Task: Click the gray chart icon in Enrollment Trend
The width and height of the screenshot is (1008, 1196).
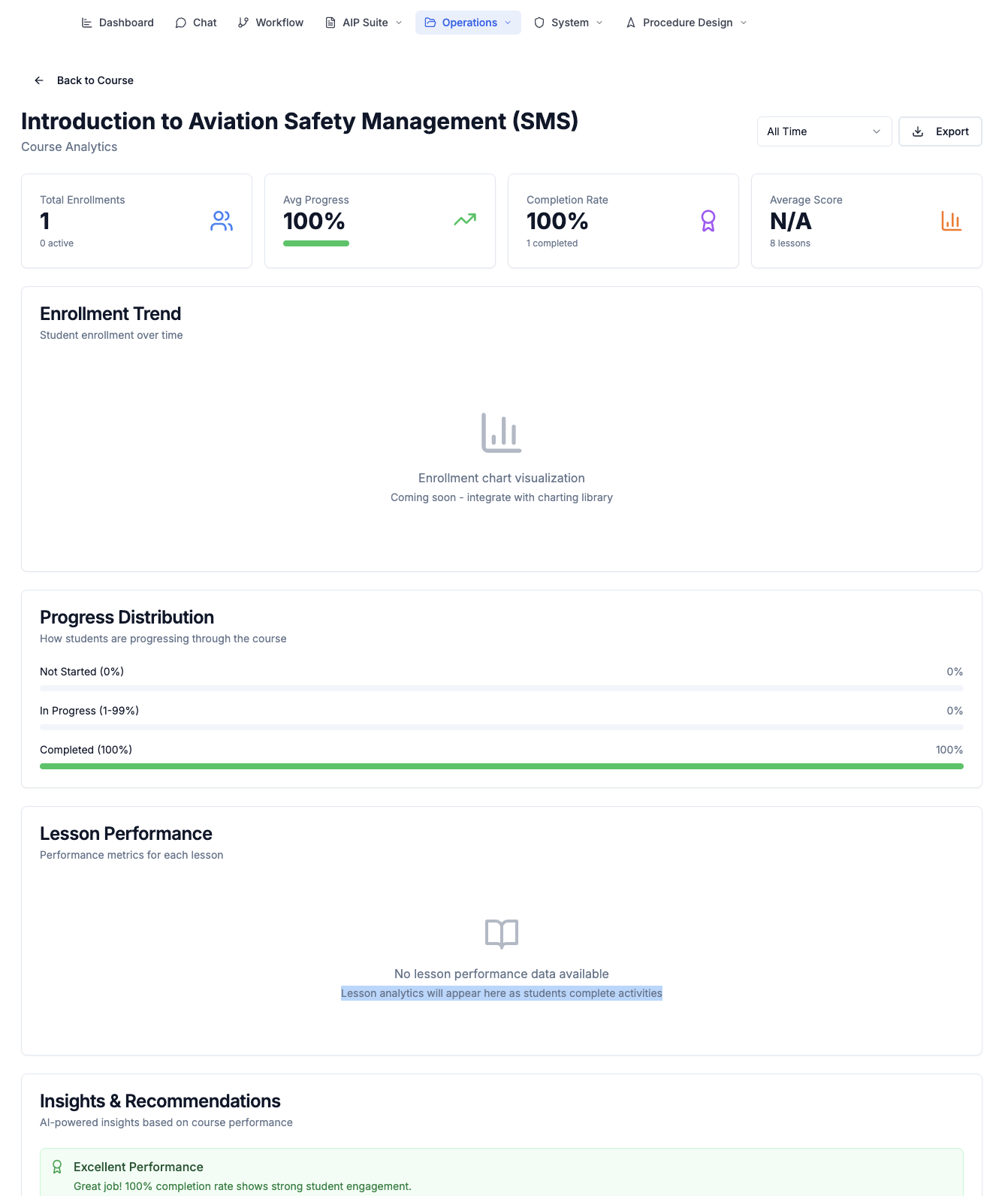Action: pos(502,433)
